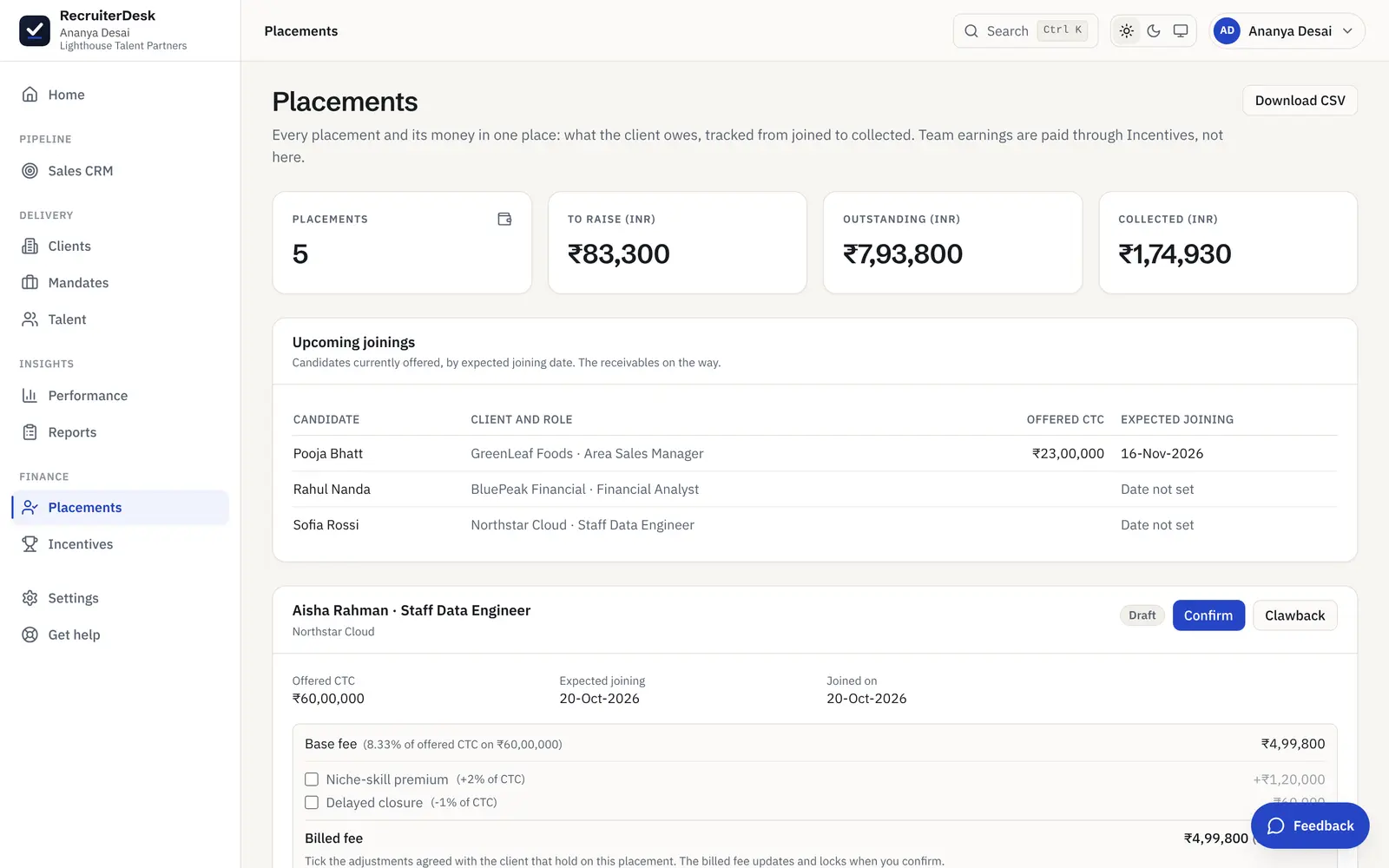Click the ₹1,74,930 collected amount
Screen dimensions: 1389x868
[x=1175, y=254]
